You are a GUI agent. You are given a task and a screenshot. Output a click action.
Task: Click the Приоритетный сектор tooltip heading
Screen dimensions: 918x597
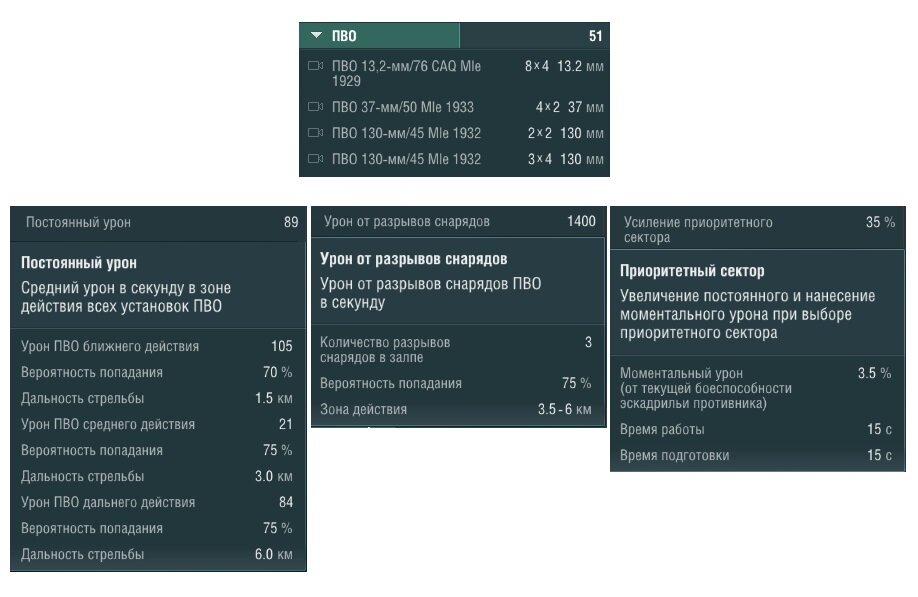(x=692, y=271)
